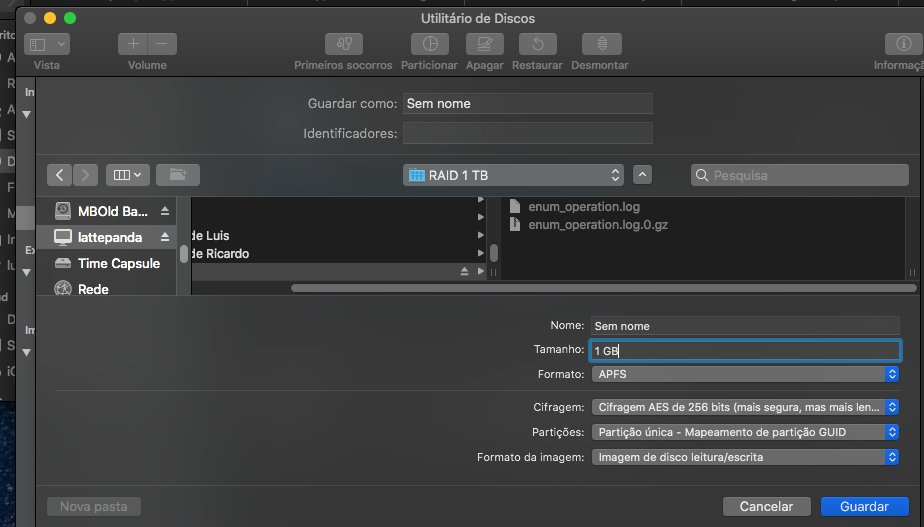Click the Guardar save button
This screenshot has height=527, width=924.
tap(864, 506)
